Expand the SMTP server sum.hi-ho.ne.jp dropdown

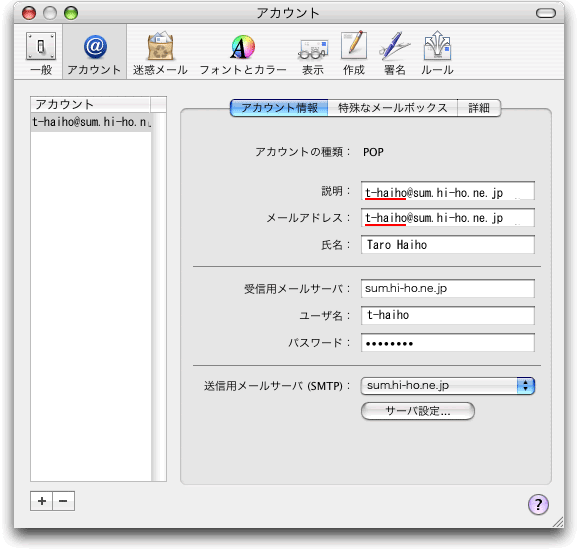(x=448, y=386)
